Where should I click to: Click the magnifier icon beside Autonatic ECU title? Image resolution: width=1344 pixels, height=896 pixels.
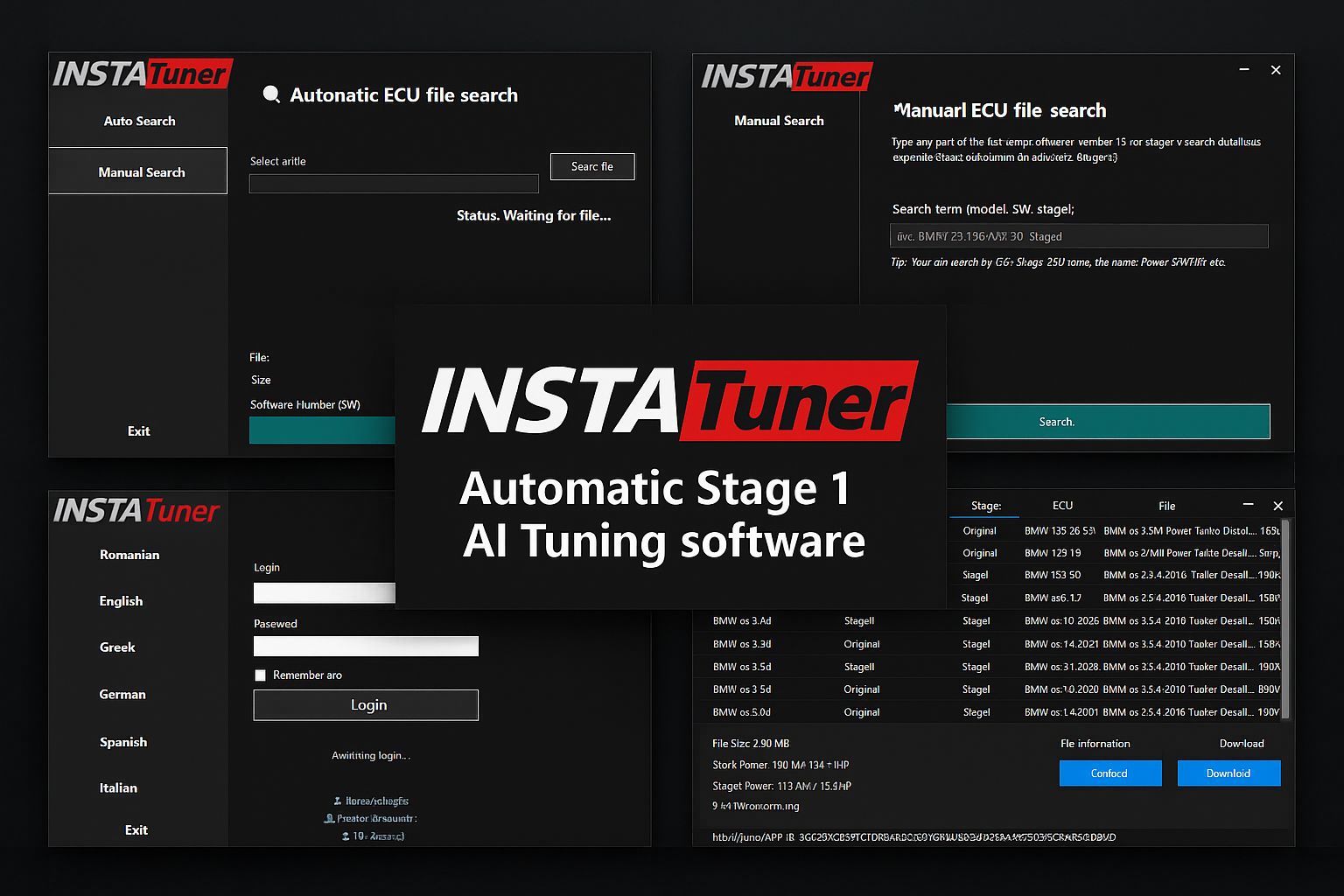pos(272,94)
